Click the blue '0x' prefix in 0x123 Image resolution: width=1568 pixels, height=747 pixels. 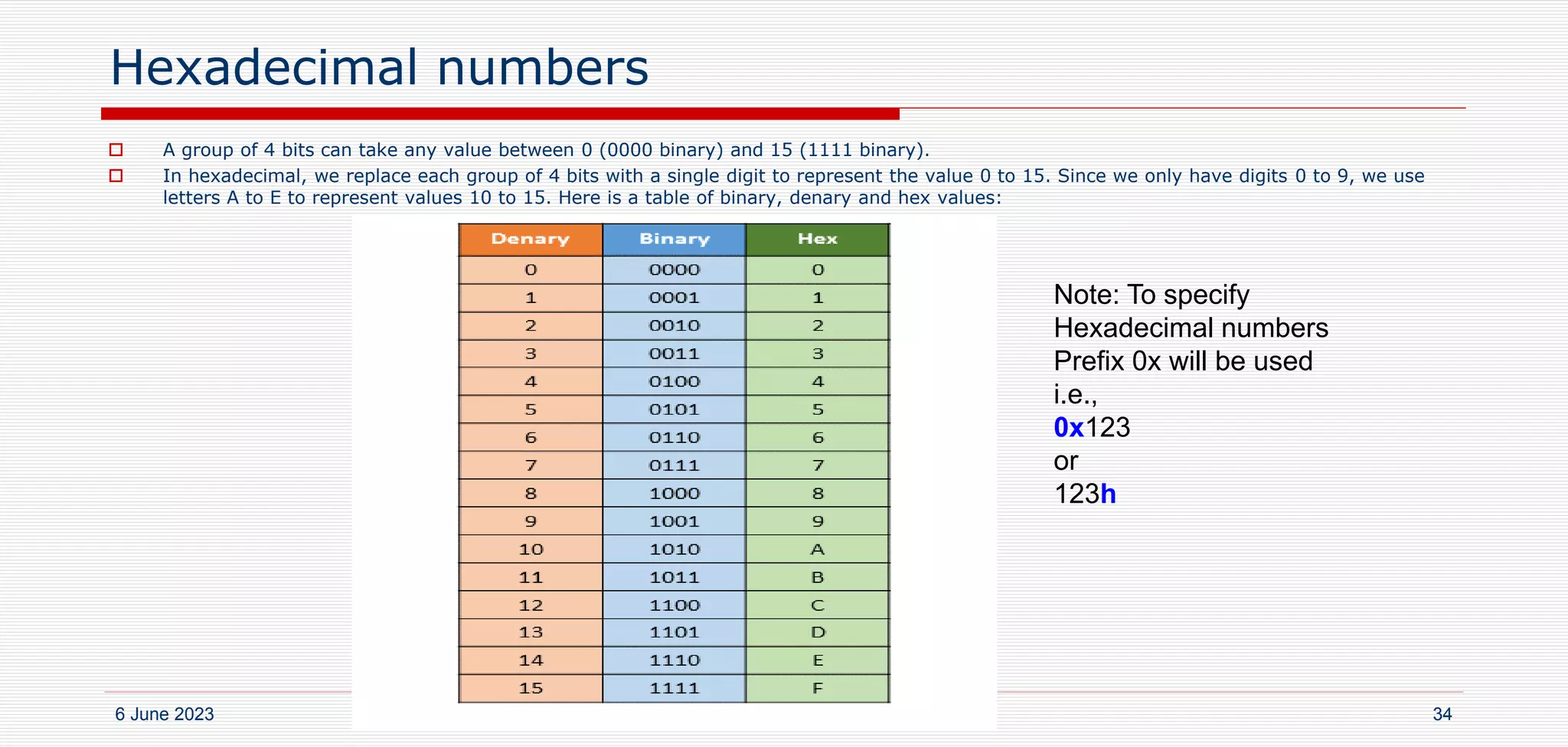pos(1069,427)
